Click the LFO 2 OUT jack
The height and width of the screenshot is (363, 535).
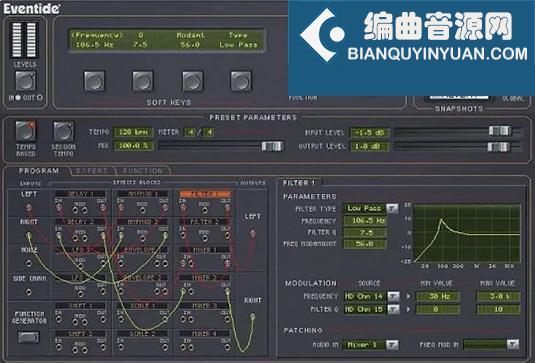pos(103,291)
